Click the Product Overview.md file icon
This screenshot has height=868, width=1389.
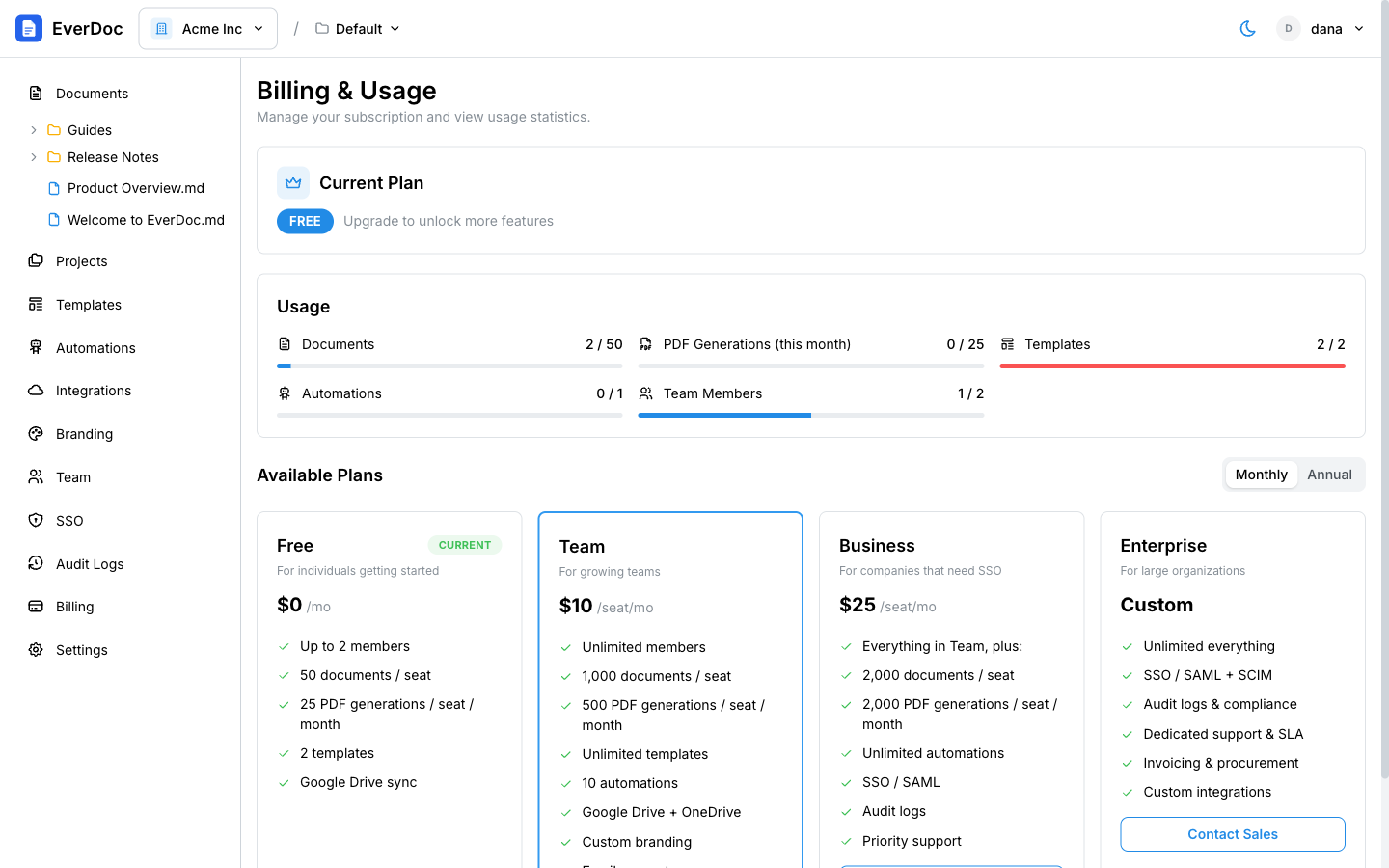[54, 188]
